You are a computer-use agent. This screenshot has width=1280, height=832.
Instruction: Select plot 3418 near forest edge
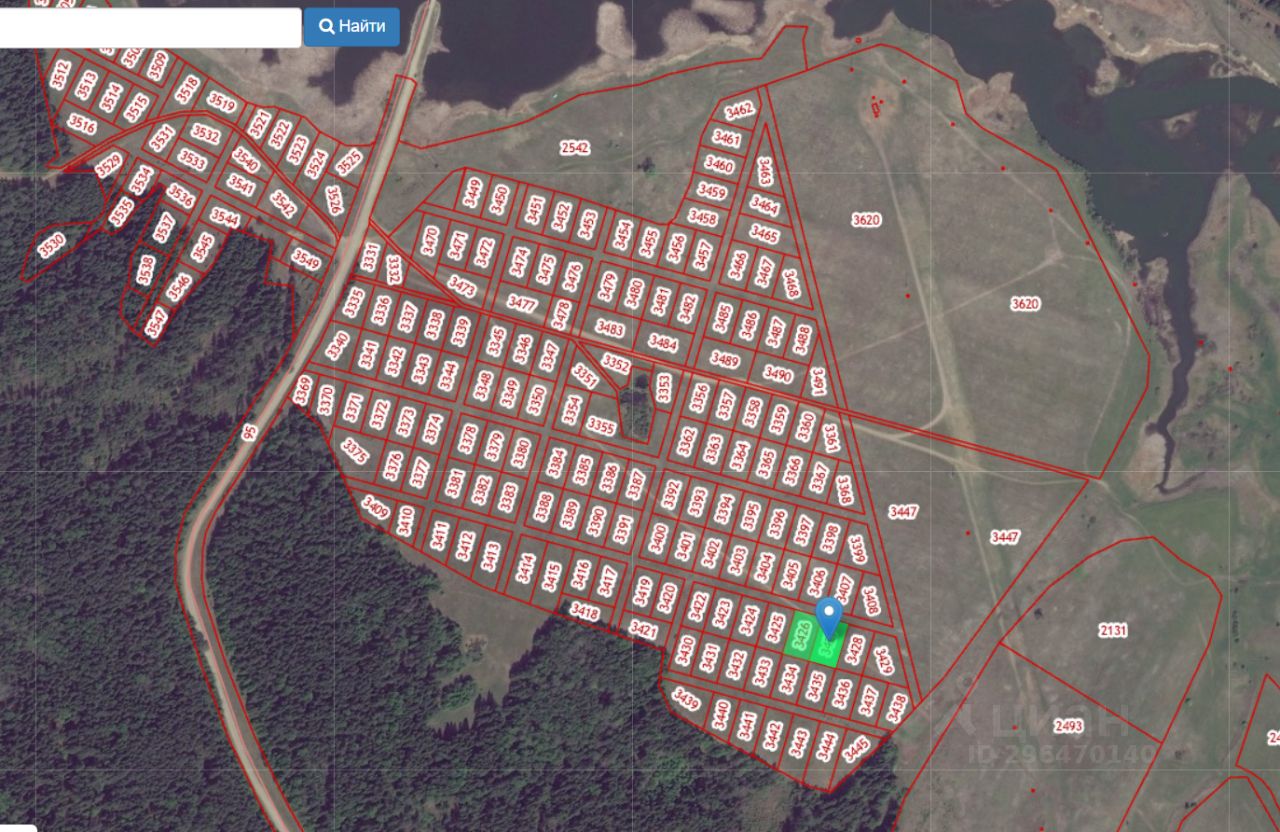(x=584, y=611)
